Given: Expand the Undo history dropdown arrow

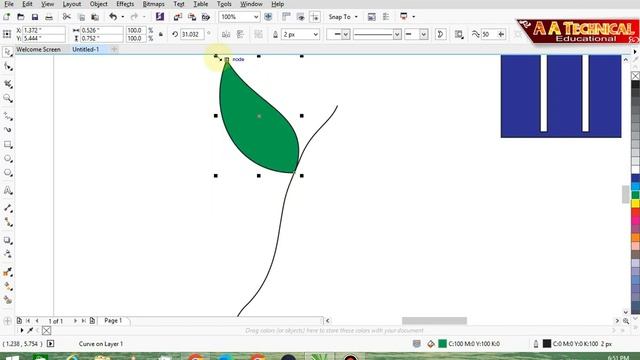Looking at the screenshot, I should 122,17.
